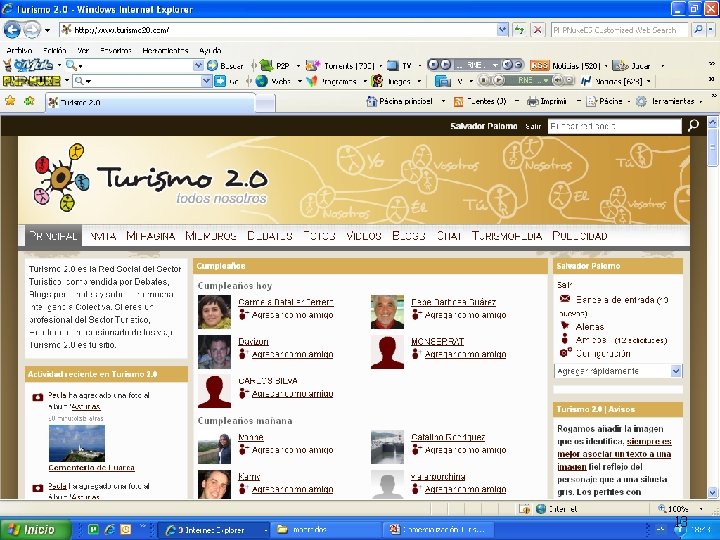Expand the first toolbar search box dropdown
Screen dimensions: 720x540
point(198,66)
